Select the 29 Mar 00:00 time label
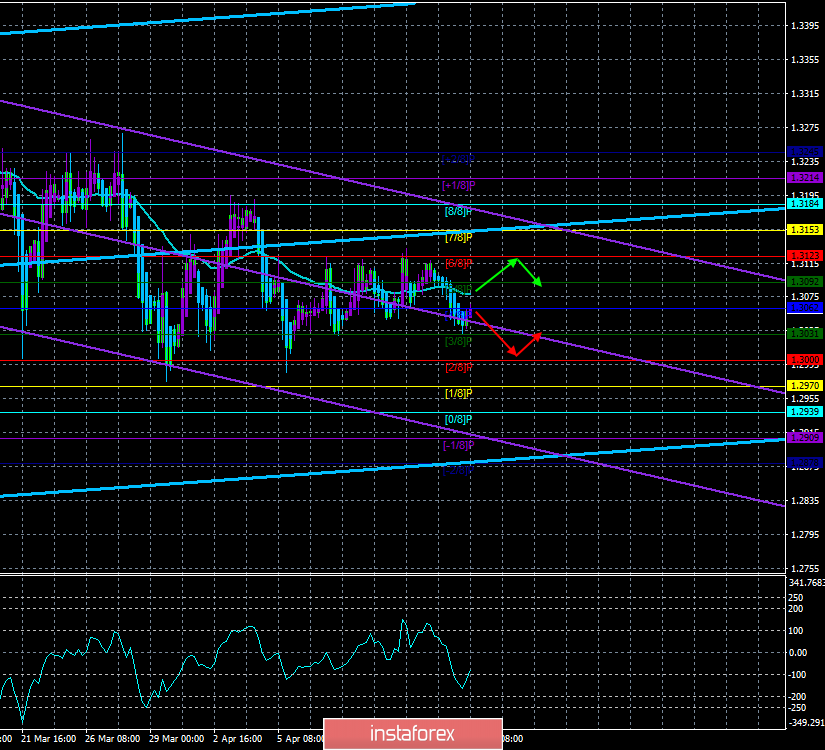 pyautogui.click(x=177, y=739)
